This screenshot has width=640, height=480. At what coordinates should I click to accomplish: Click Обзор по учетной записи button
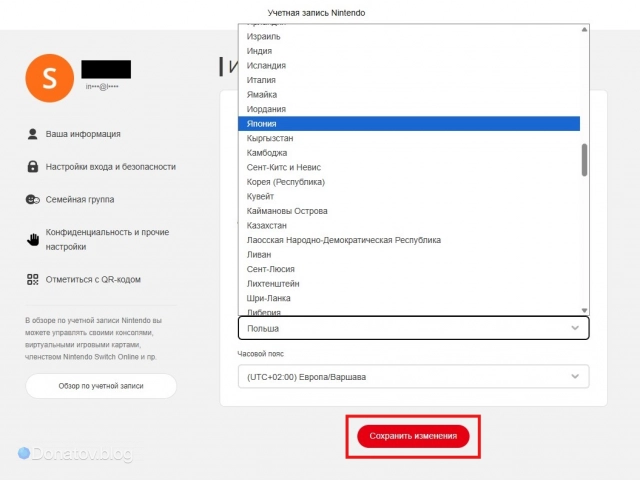coord(101,386)
